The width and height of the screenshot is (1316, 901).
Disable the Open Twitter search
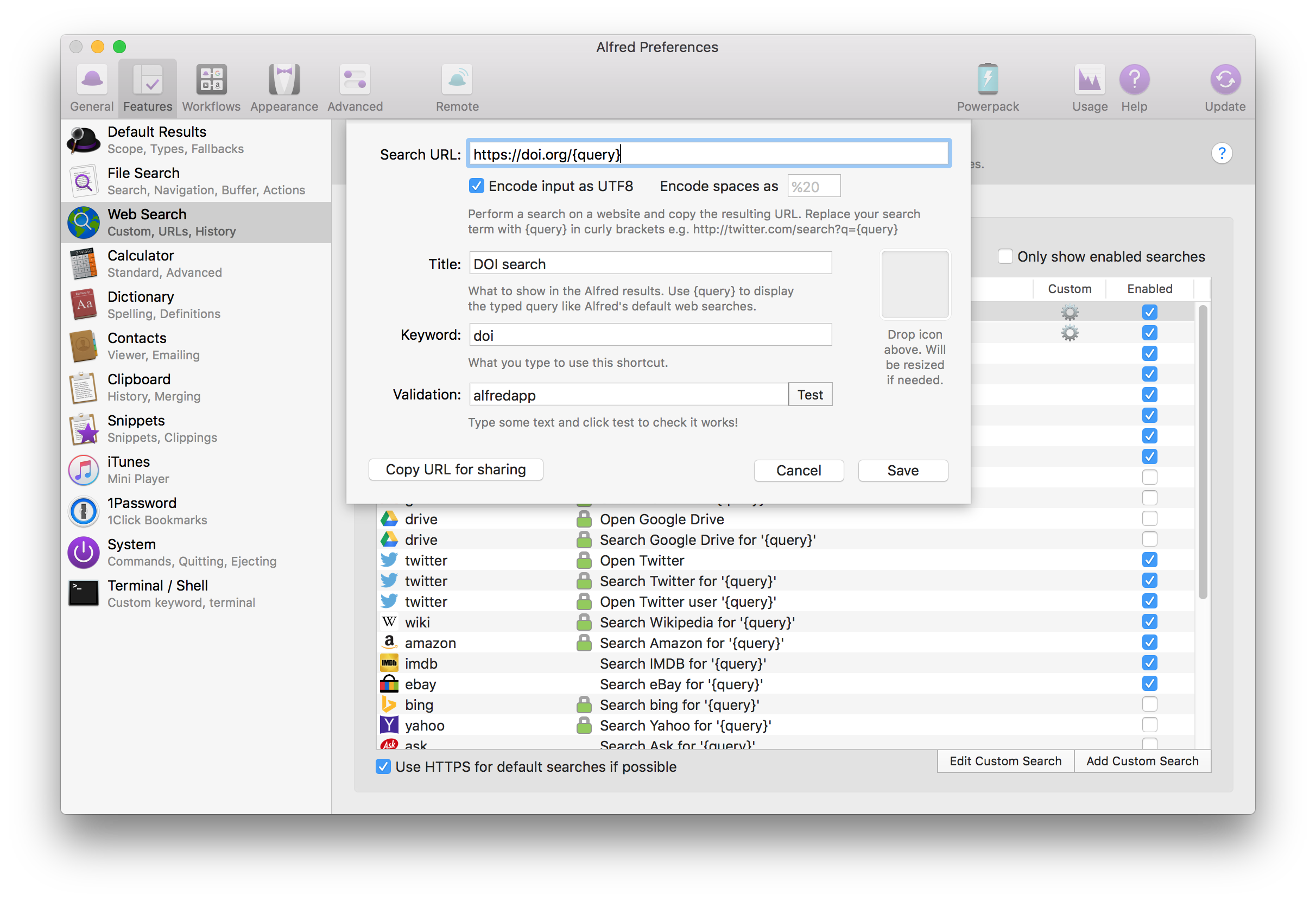click(1149, 560)
